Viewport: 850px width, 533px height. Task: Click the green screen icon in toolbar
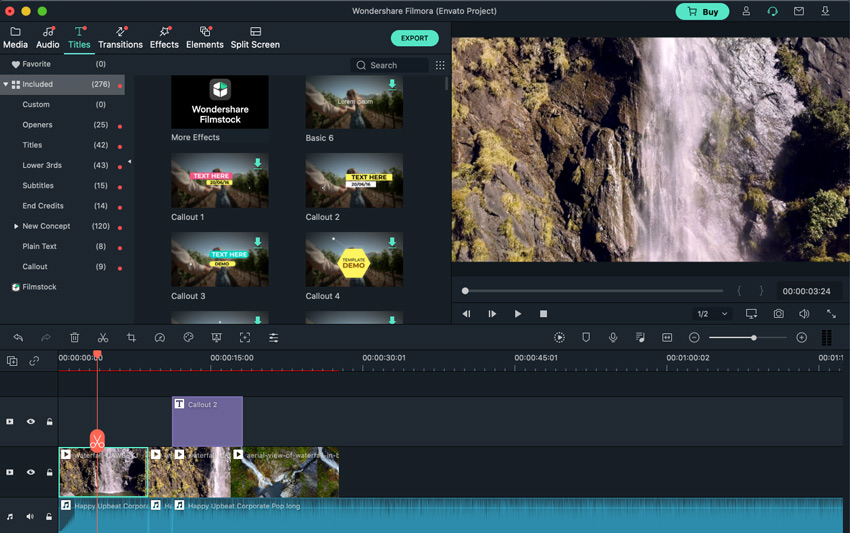216,338
